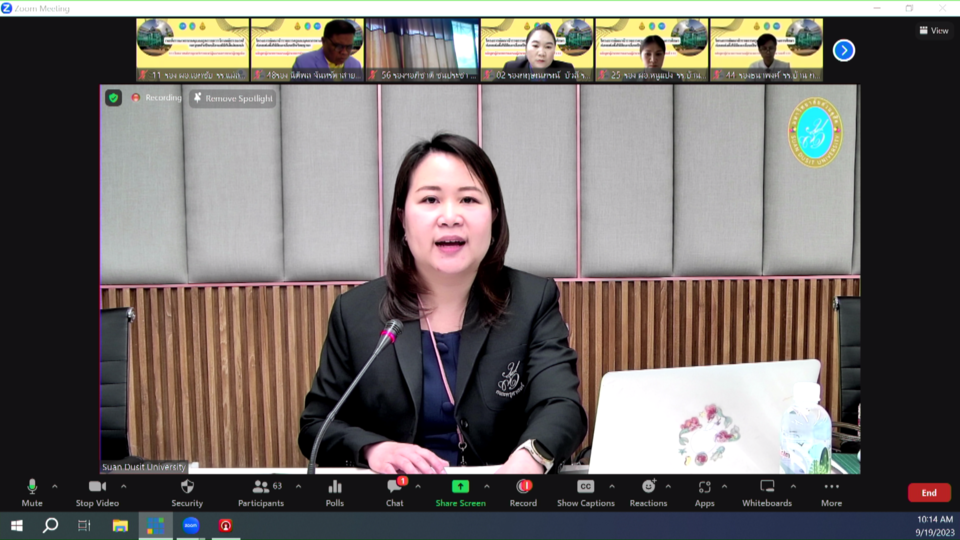Screen dimensions: 960x540
Task: Select participant thumbnail number 56
Action: point(422,50)
